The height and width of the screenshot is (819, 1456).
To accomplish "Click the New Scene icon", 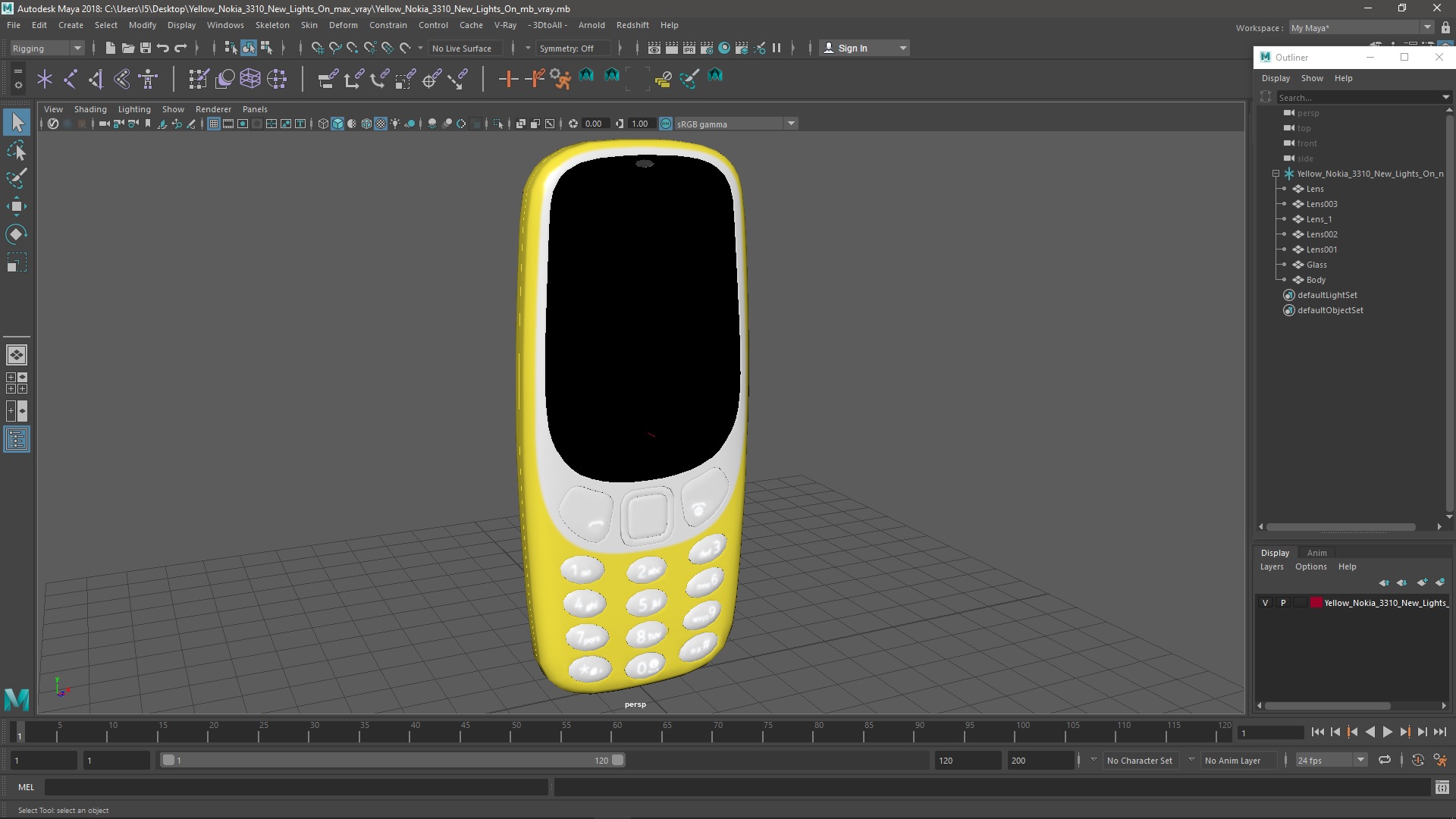I will 110,48.
